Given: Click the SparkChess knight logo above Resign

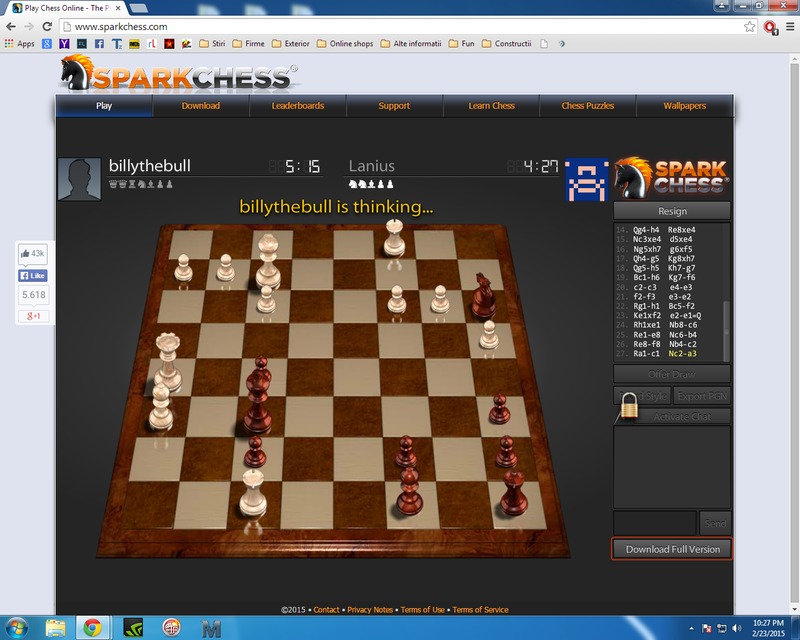Looking at the screenshot, I should pos(672,178).
